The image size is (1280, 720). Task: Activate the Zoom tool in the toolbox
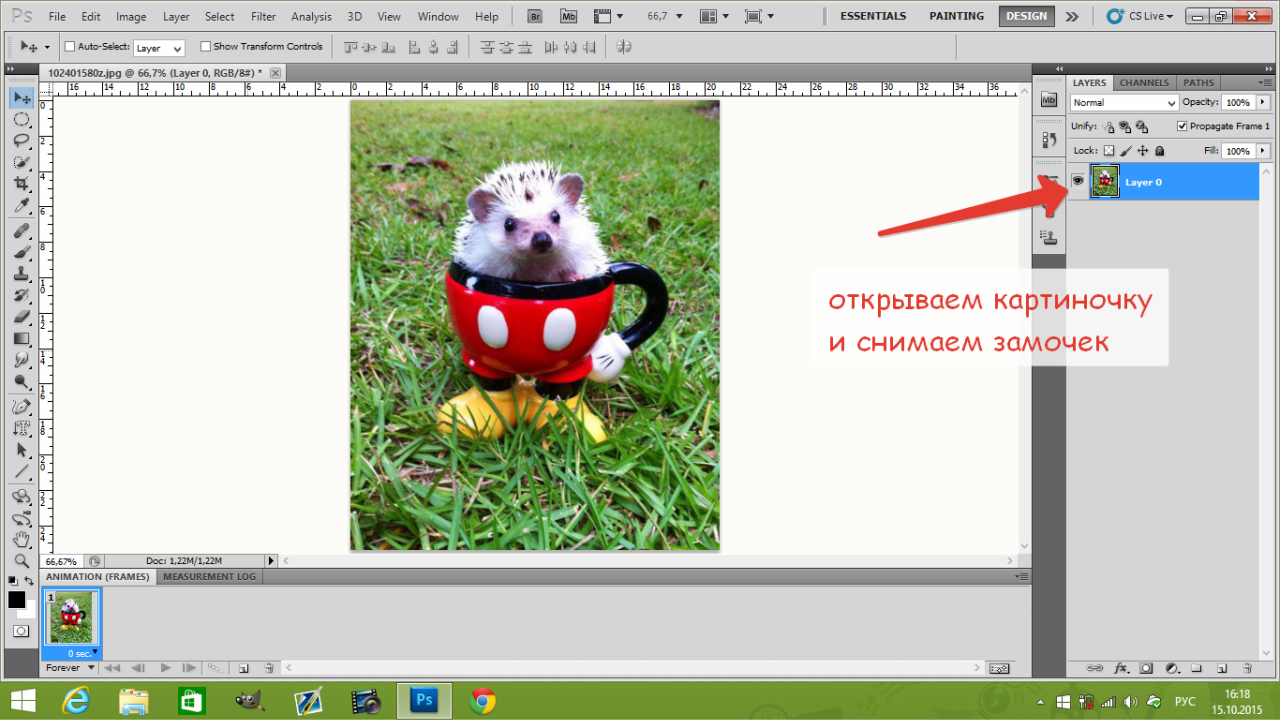point(21,560)
